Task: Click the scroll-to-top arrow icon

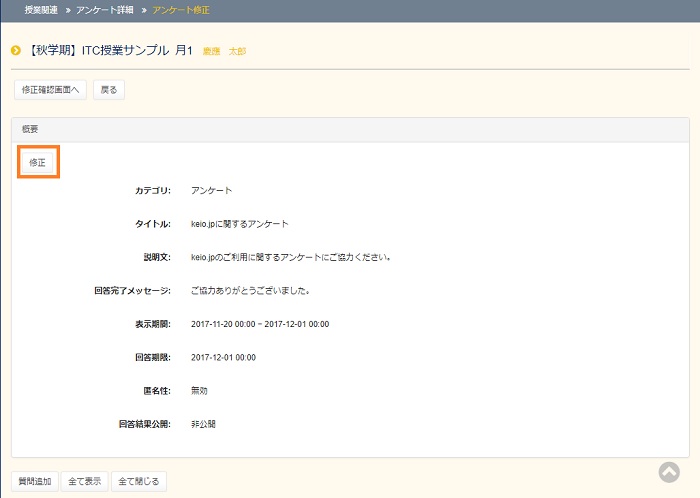Action: [x=669, y=472]
